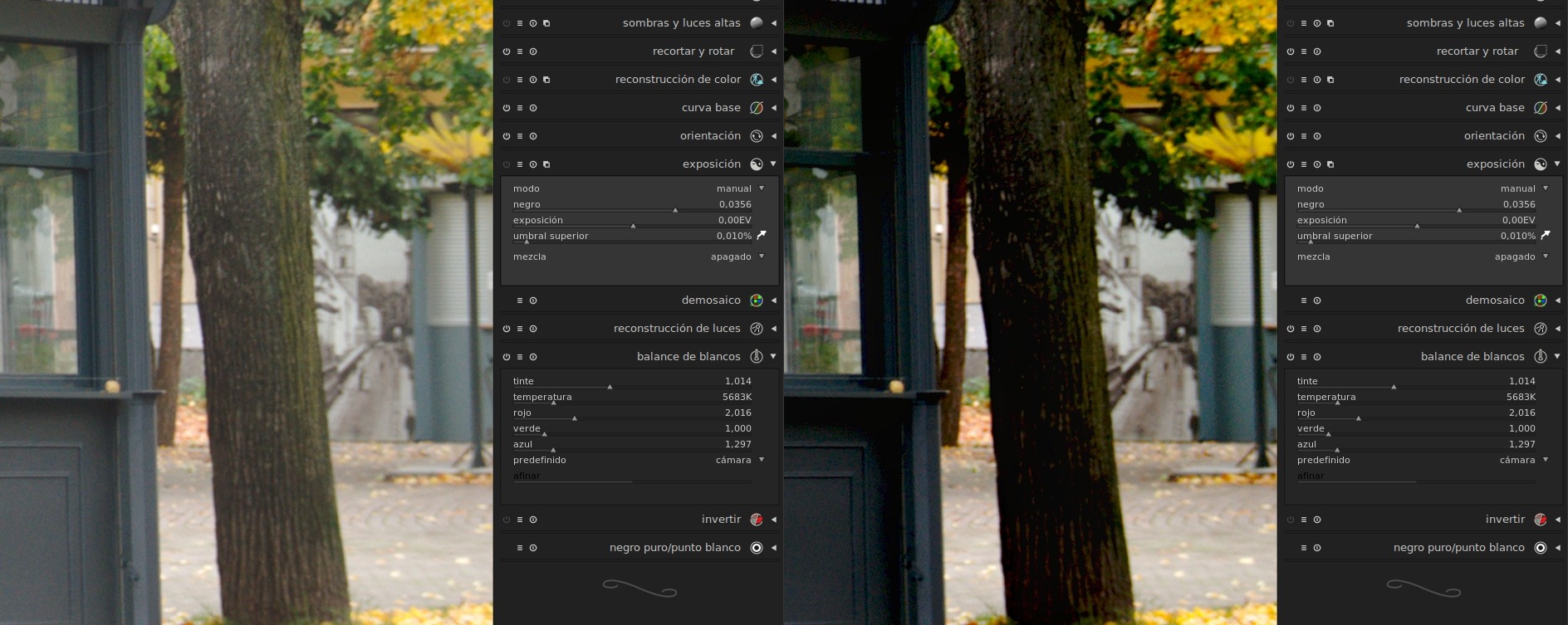1568x625 pixels.
Task: Toggle reconstrucción de color power button, left panel
Action: coord(507,80)
